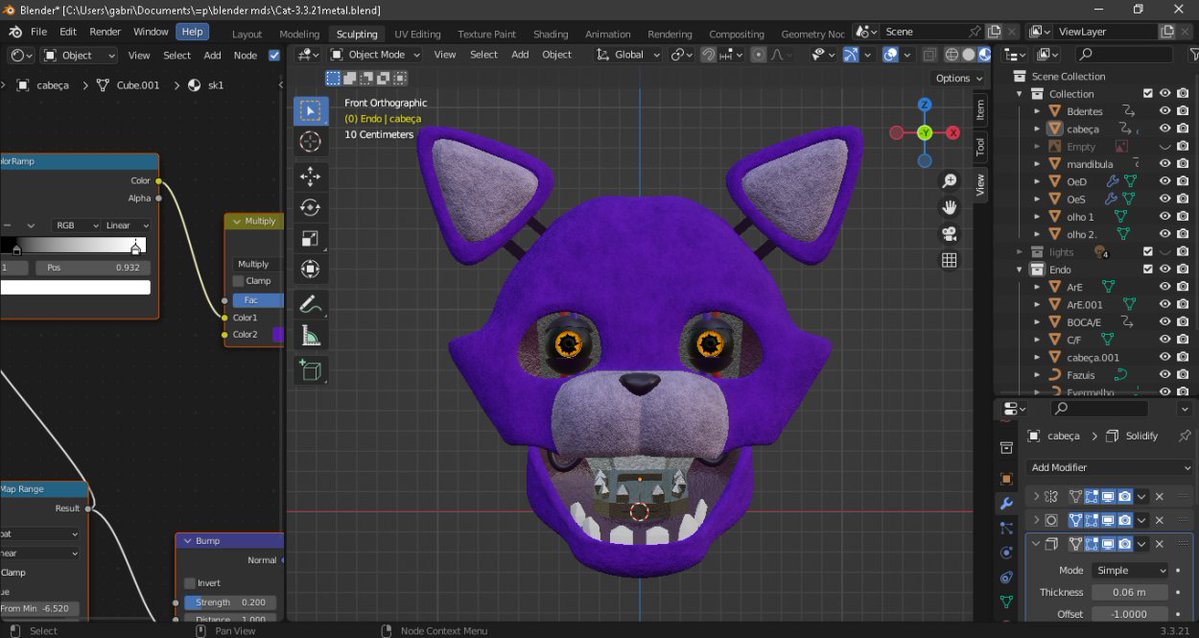
Task: Click the blue Z axis gizmo ball
Action: (x=924, y=105)
